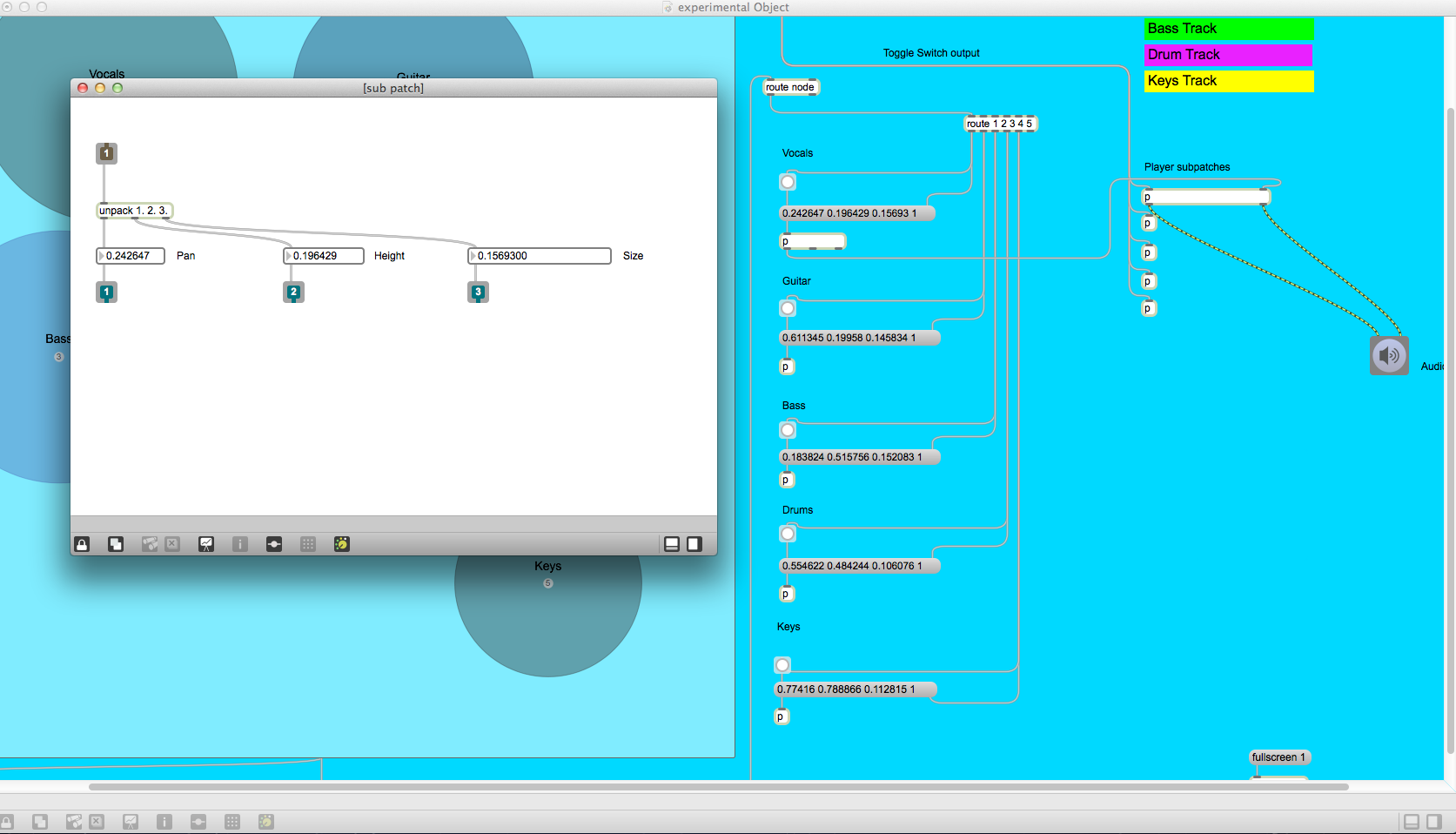
Task: Toggle the Bass circle button in patch
Action: 788,430
